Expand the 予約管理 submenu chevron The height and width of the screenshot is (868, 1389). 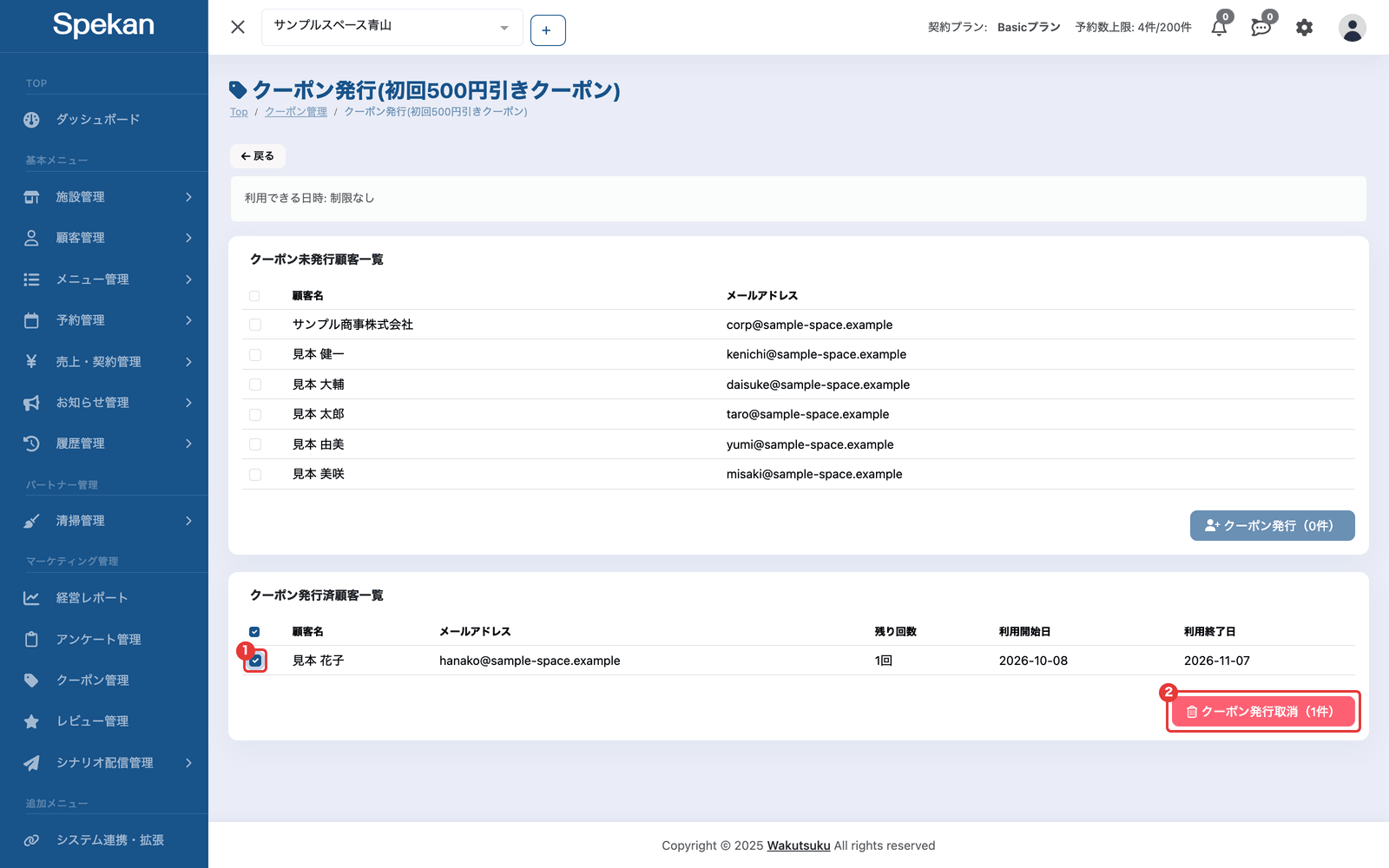188,320
